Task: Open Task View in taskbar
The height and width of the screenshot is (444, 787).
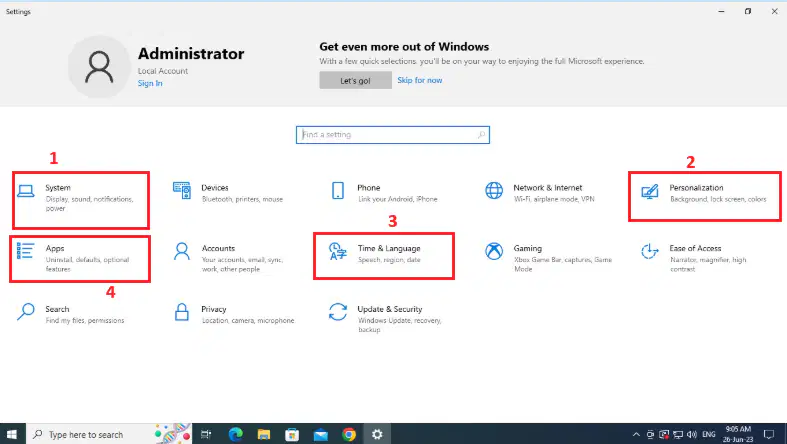Action: click(206, 434)
